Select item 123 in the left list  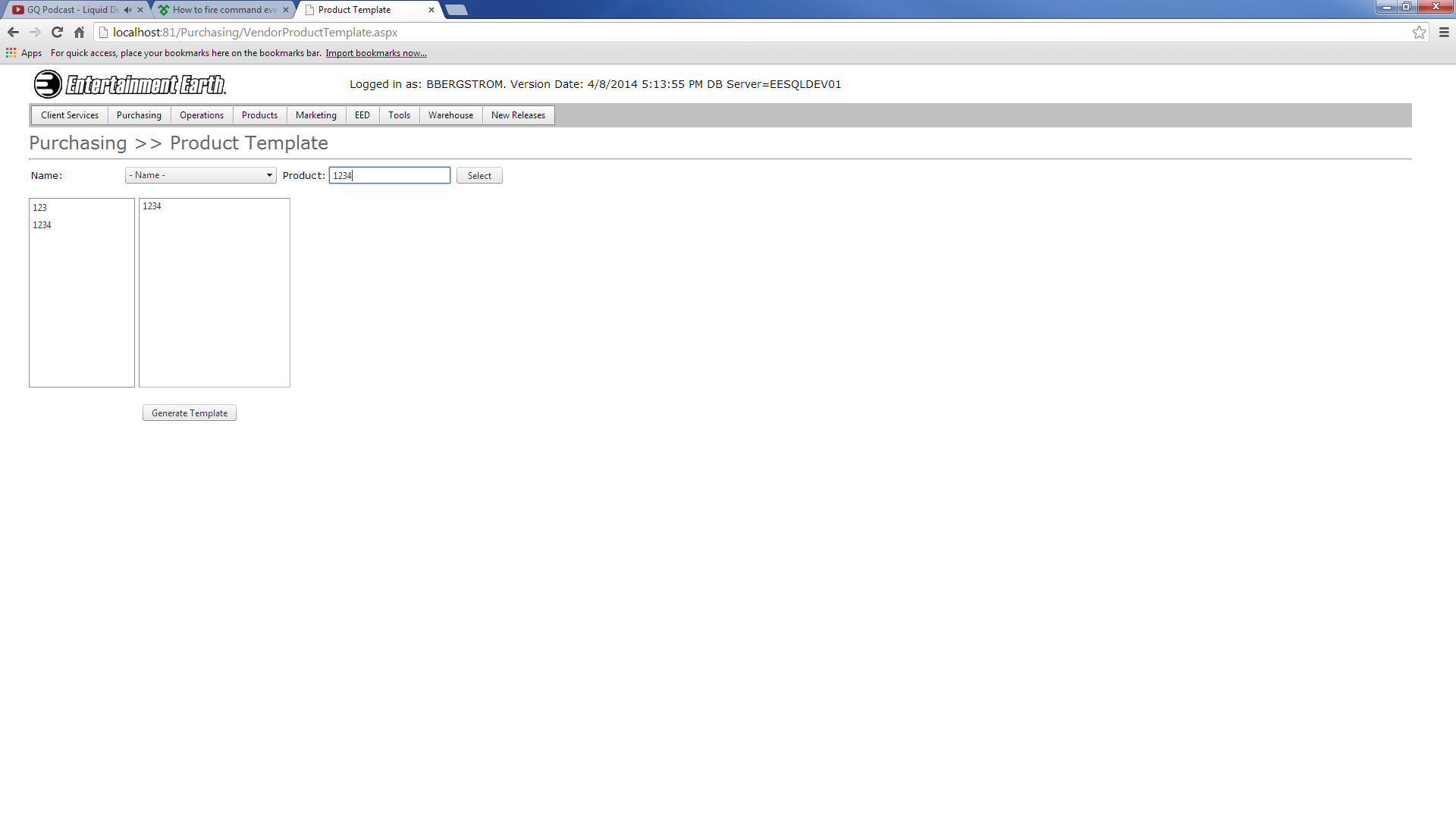[40, 208]
